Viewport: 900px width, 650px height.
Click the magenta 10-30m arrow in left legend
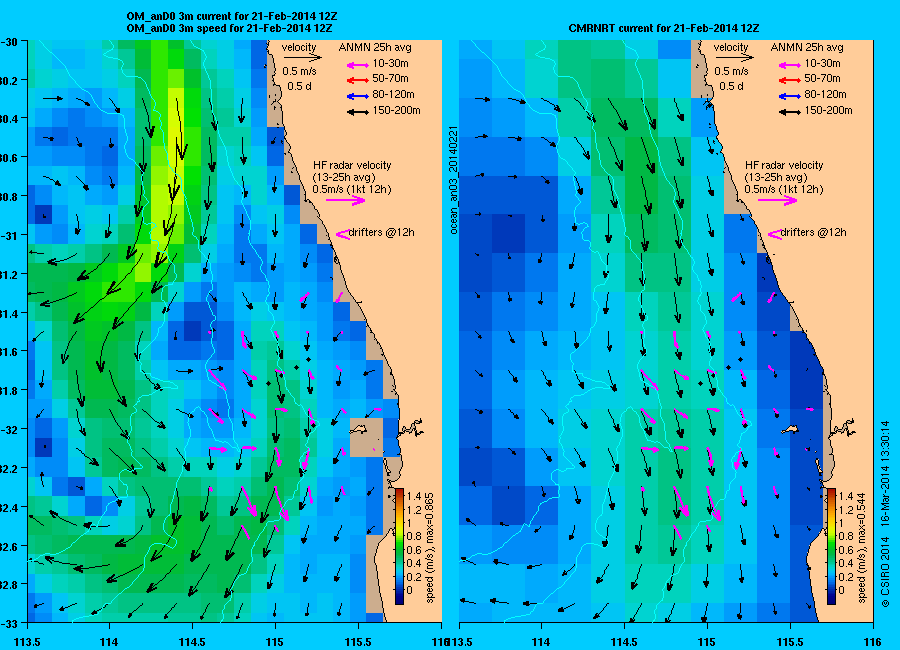(358, 65)
